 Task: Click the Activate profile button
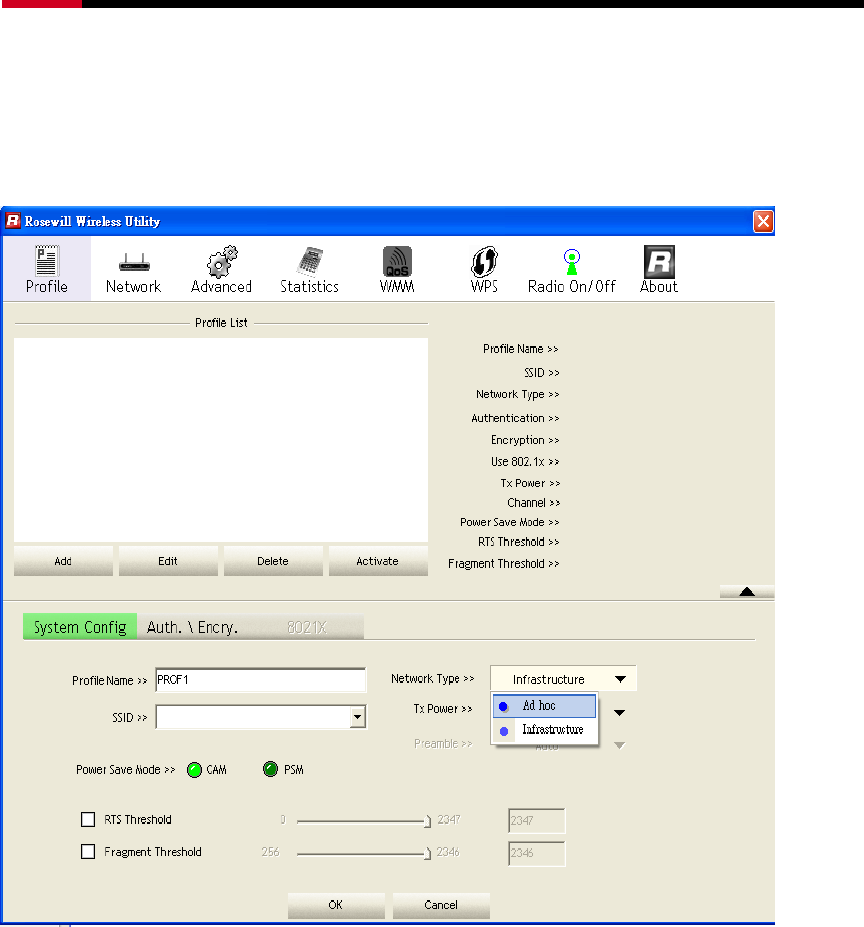click(x=378, y=561)
